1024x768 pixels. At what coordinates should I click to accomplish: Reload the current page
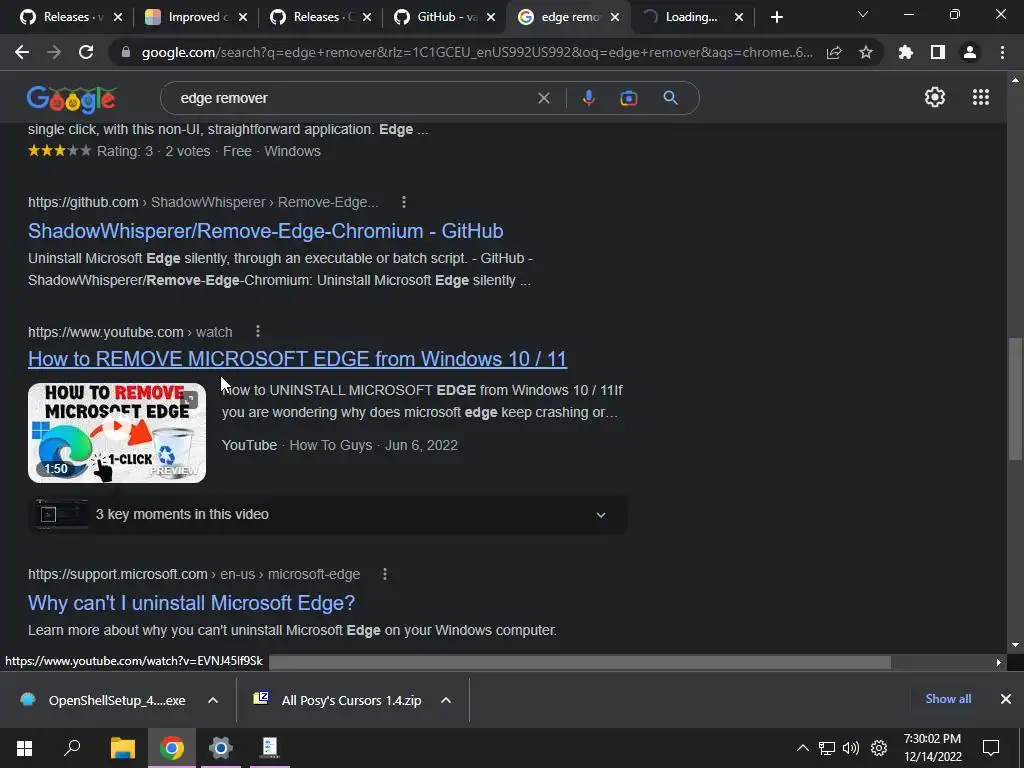[x=86, y=52]
